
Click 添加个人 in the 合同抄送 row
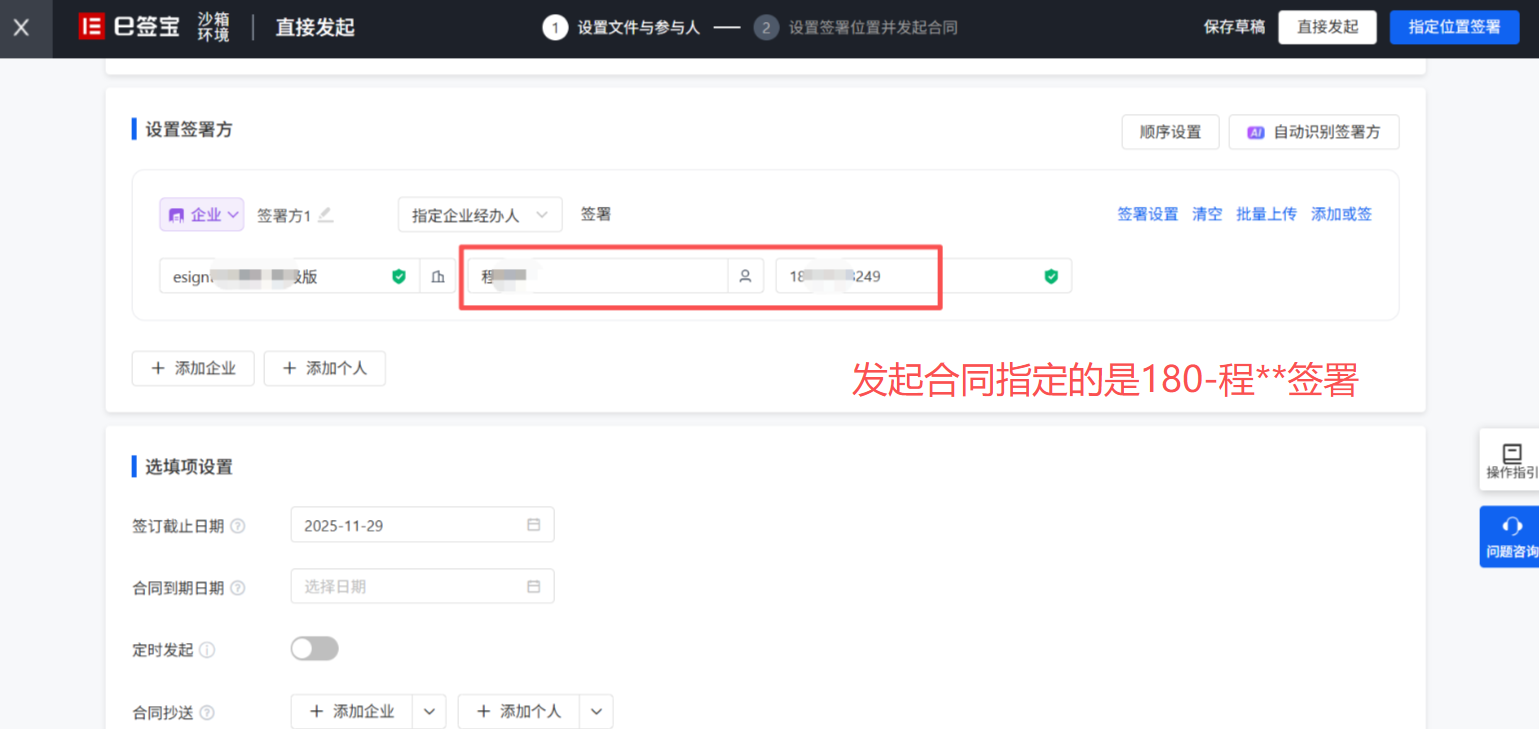pyautogui.click(x=519, y=711)
